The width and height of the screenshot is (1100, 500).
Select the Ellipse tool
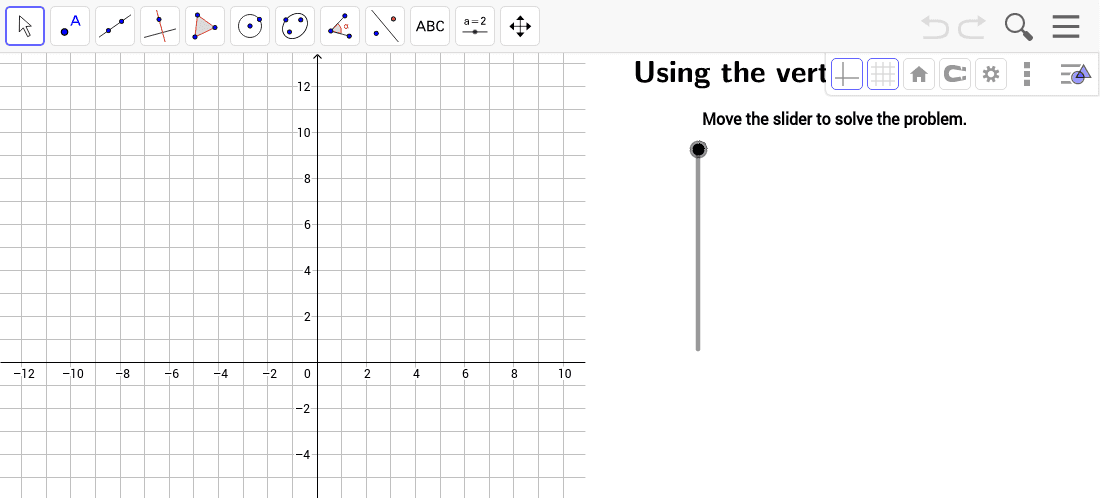295,26
